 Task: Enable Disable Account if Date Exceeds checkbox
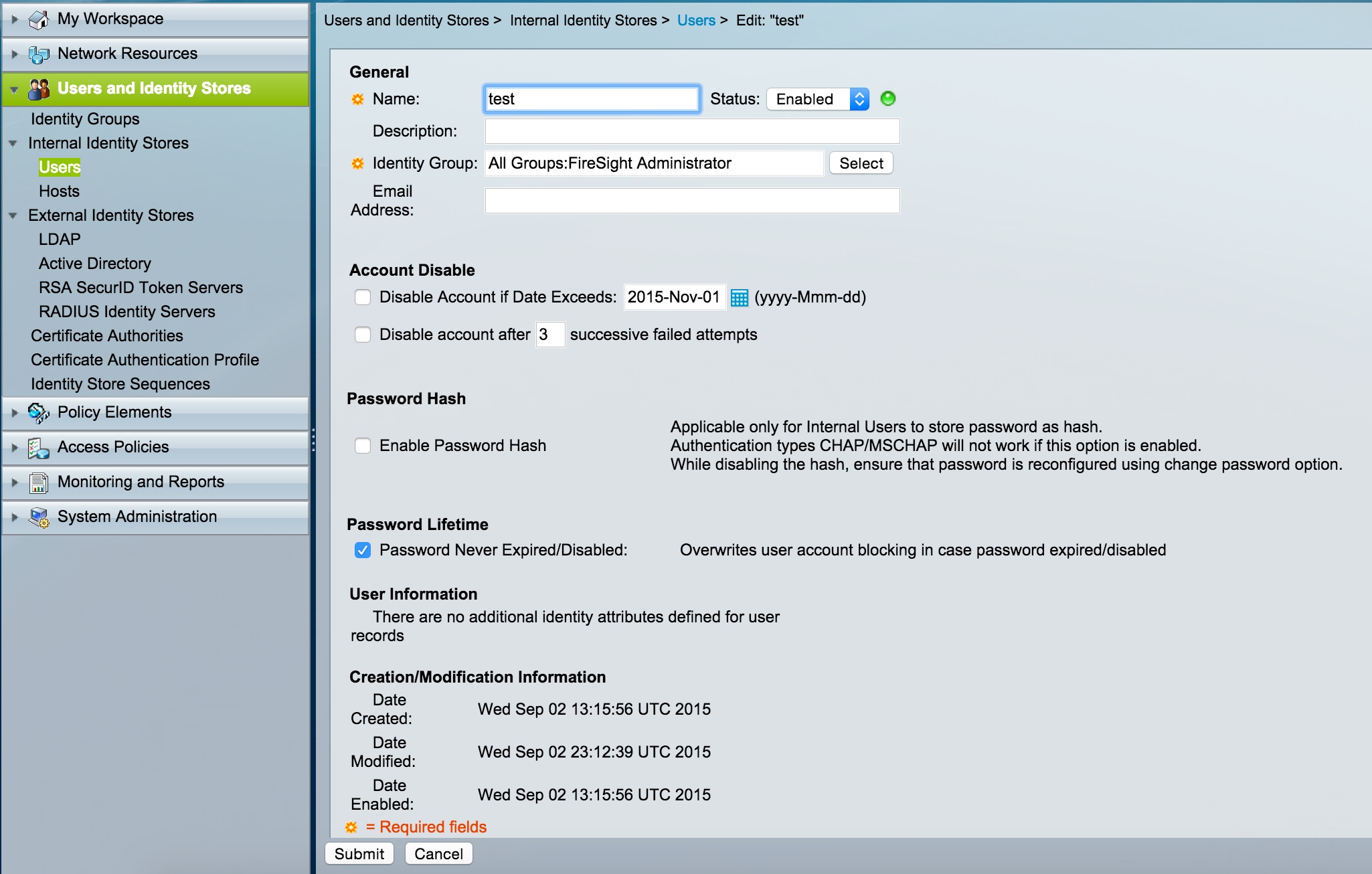[363, 297]
